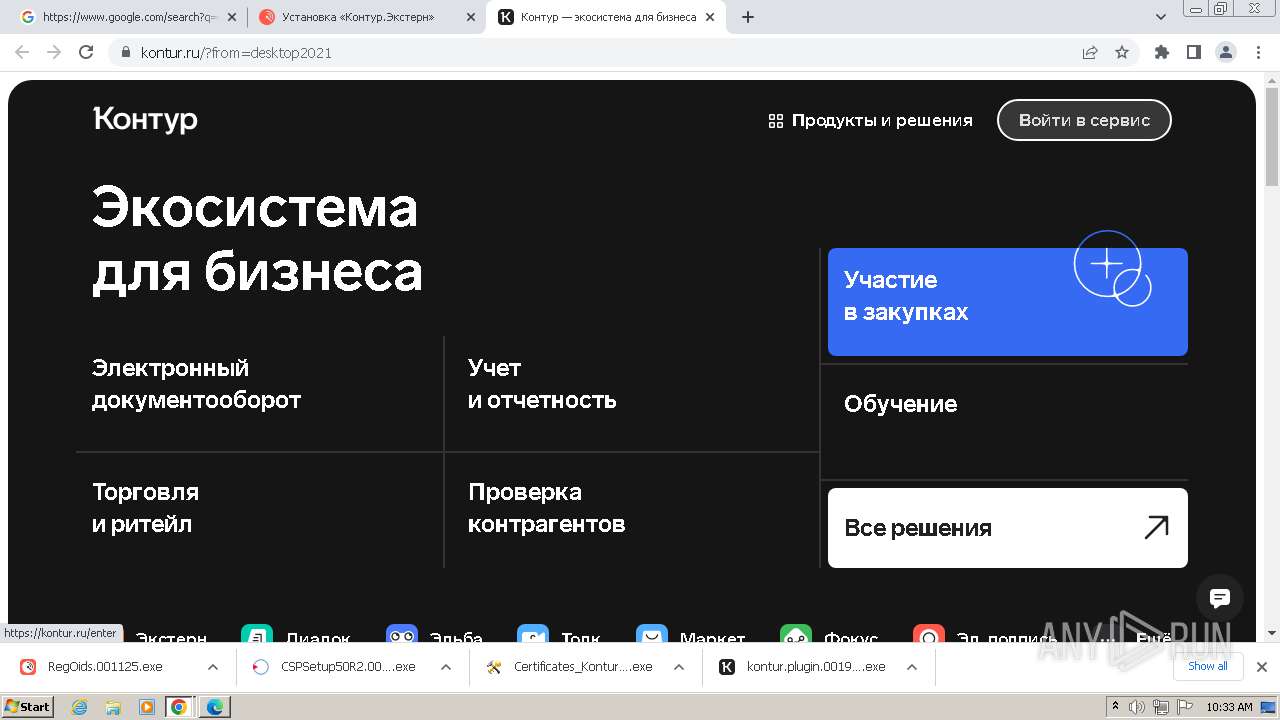This screenshot has width=1280, height=720.
Task: Click the address bar URL
Action: pos(236,53)
